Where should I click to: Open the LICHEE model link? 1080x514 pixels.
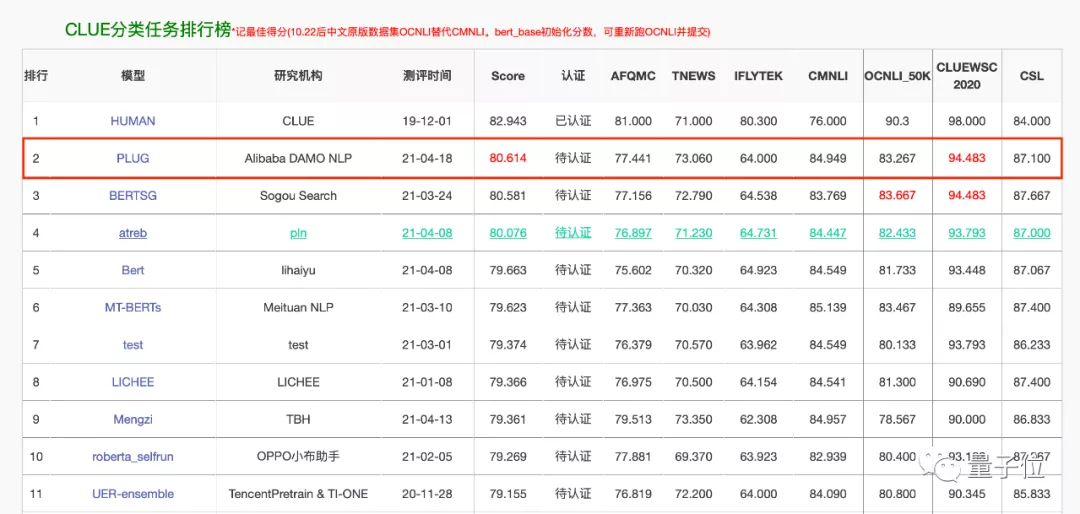tap(133, 382)
